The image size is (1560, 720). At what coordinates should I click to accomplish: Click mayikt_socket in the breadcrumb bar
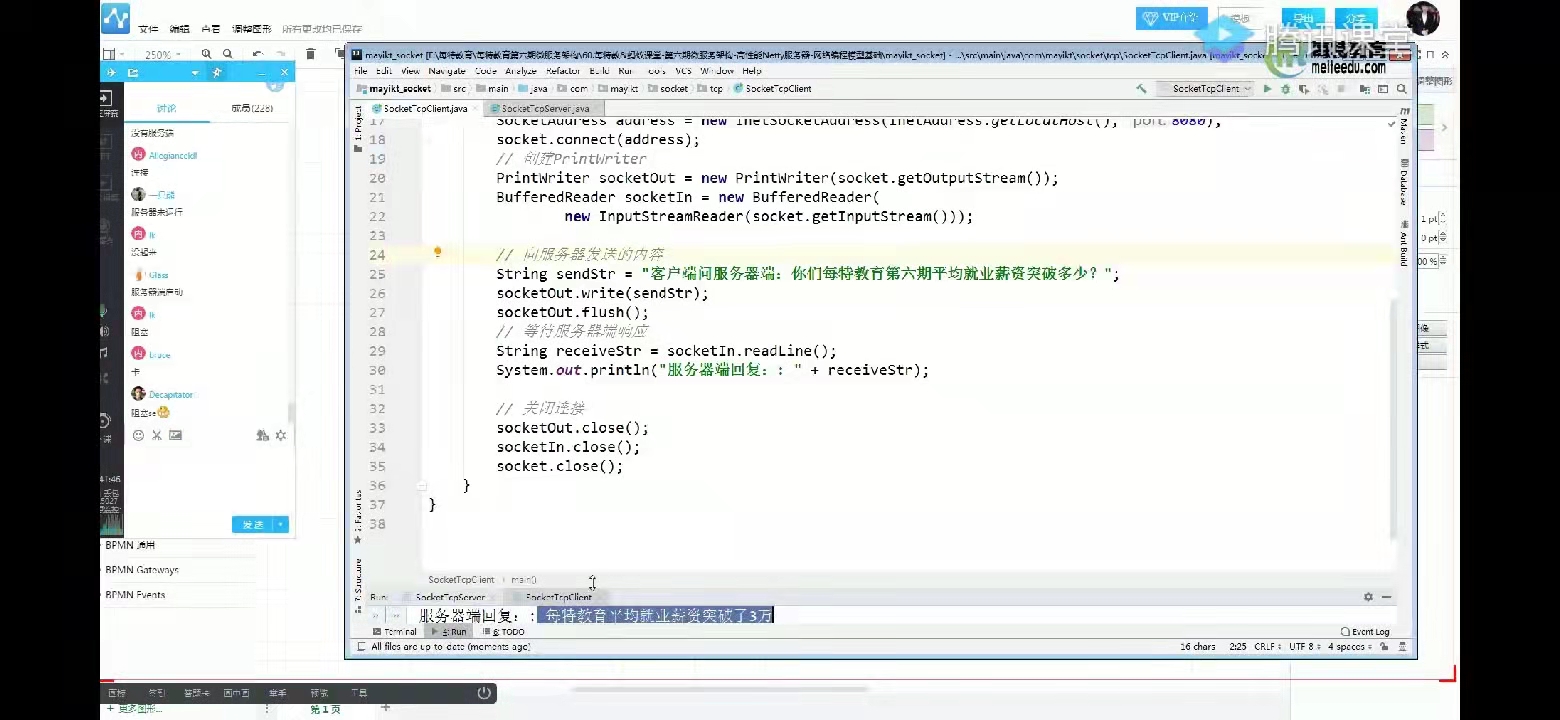tap(393, 89)
